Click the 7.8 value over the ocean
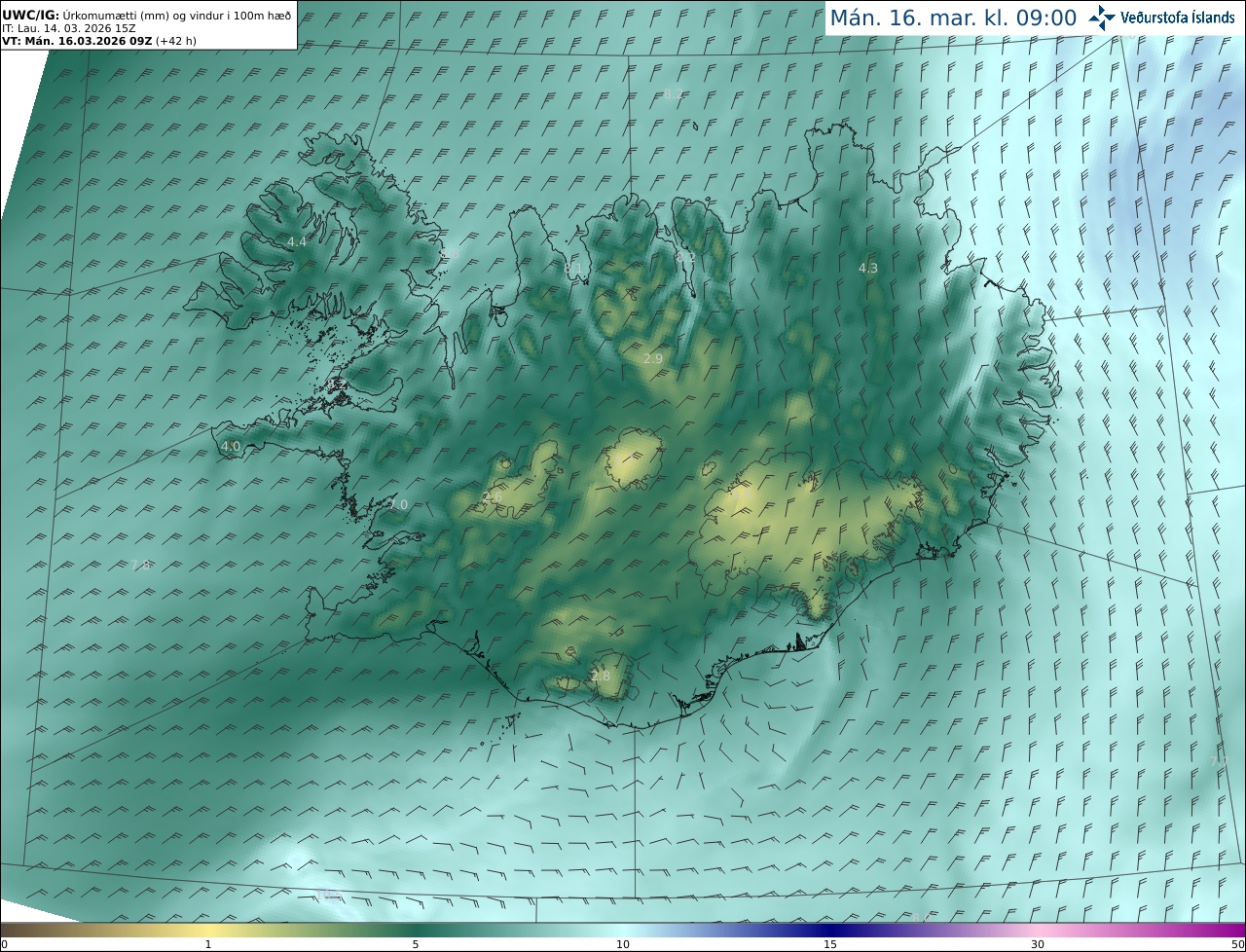This screenshot has height=952, width=1246. point(141,566)
